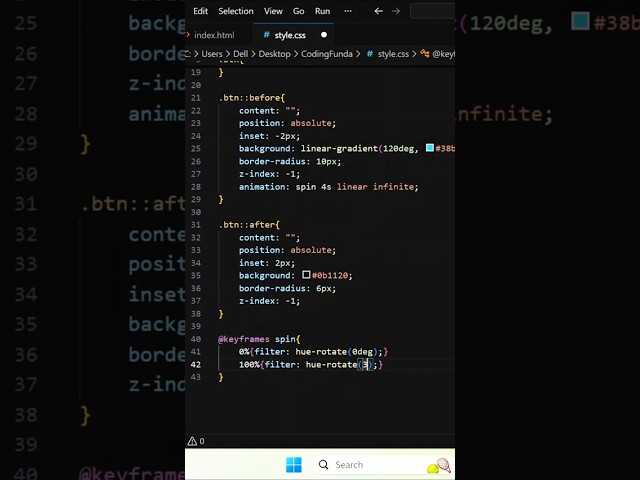Image resolution: width=640 pixels, height=480 pixels.
Task: Switch to the index.html tab
Action: pyautogui.click(x=214, y=35)
